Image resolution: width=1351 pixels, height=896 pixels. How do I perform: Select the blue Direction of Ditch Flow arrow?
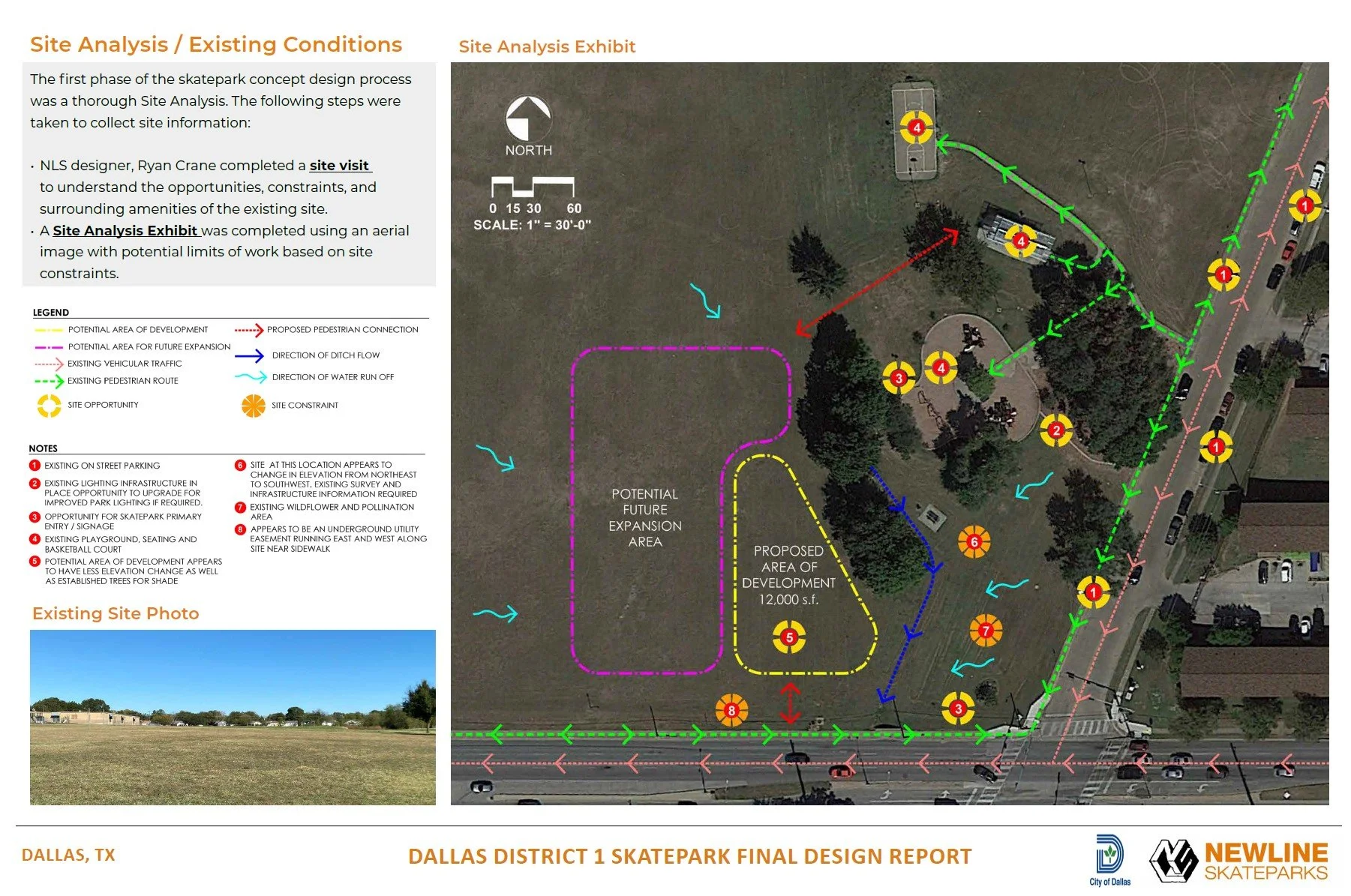coord(249,355)
